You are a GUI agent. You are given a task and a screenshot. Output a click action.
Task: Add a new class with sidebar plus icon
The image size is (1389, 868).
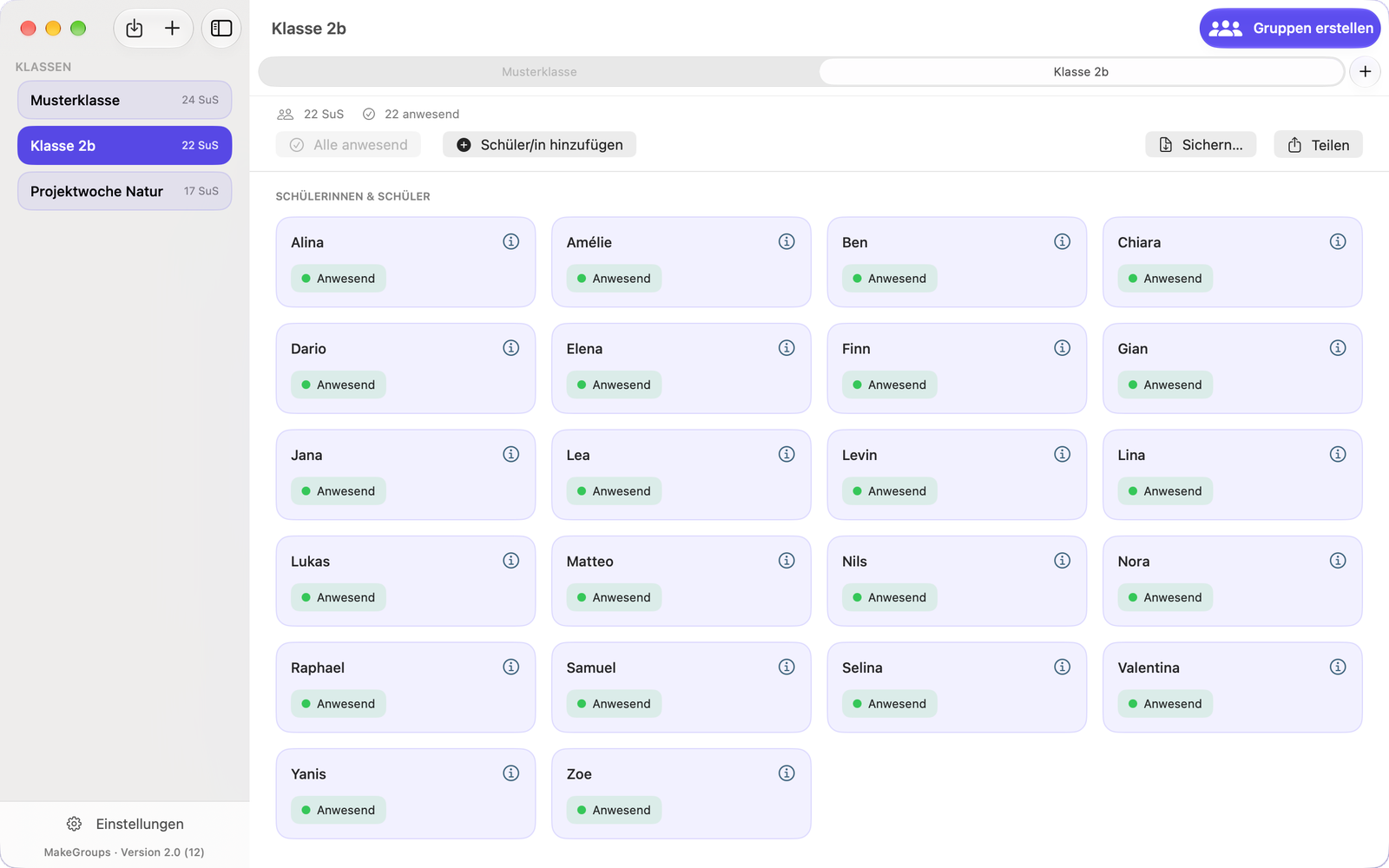(x=173, y=29)
